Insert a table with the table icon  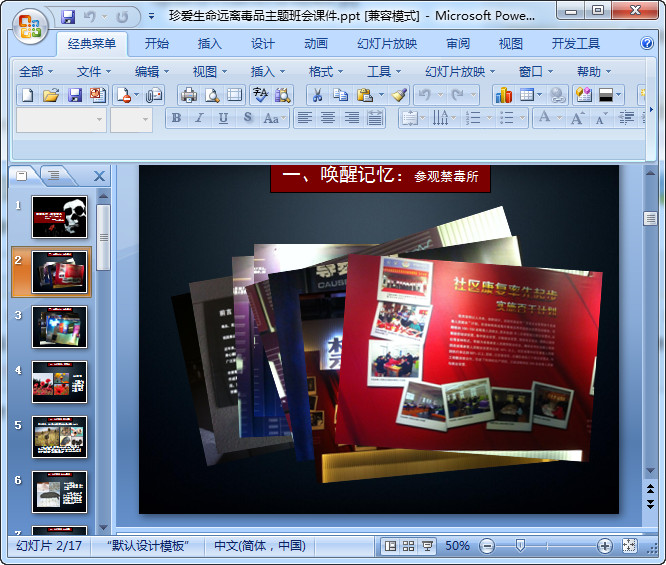(x=527, y=95)
